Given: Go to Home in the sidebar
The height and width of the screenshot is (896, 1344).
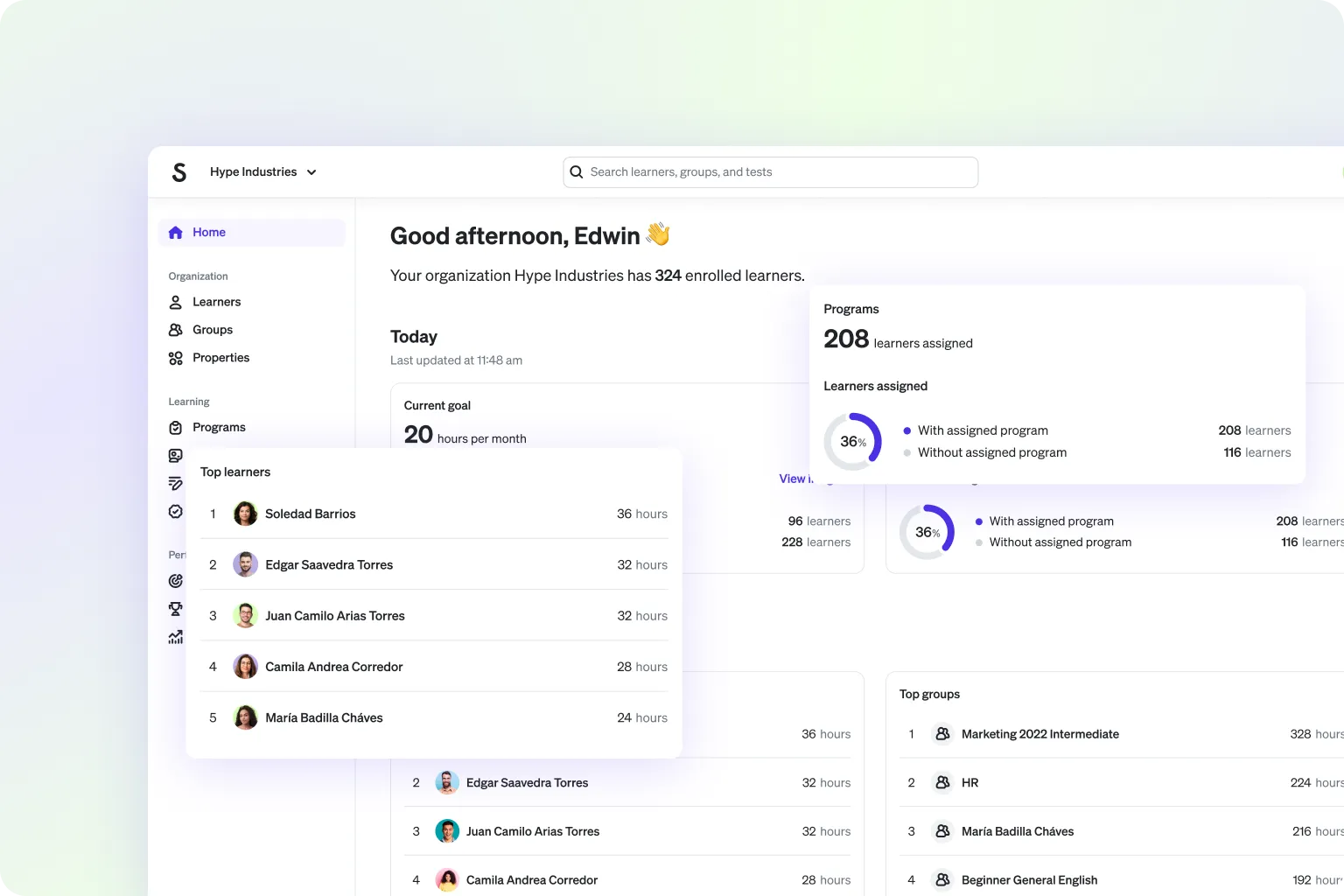Looking at the screenshot, I should coord(252,233).
